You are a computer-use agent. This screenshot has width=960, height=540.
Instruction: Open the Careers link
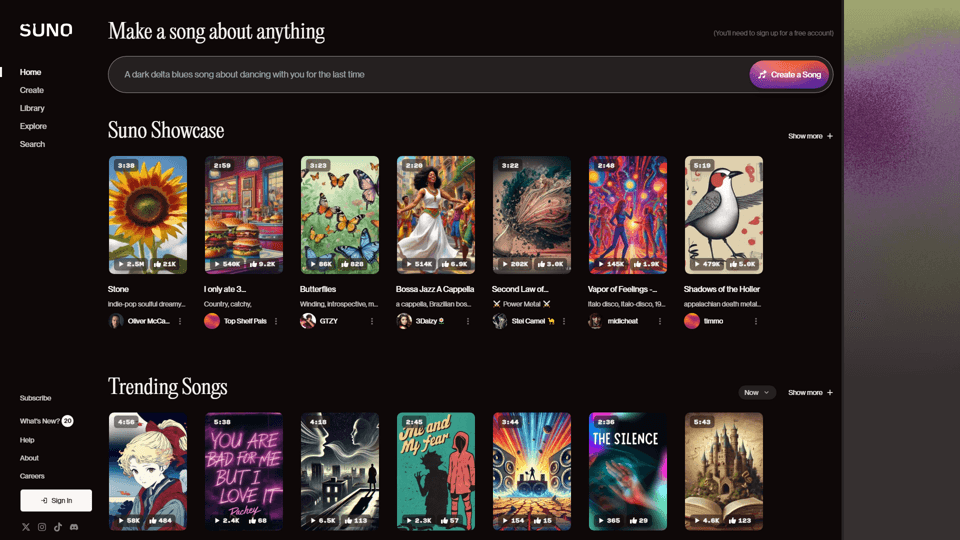(x=32, y=476)
